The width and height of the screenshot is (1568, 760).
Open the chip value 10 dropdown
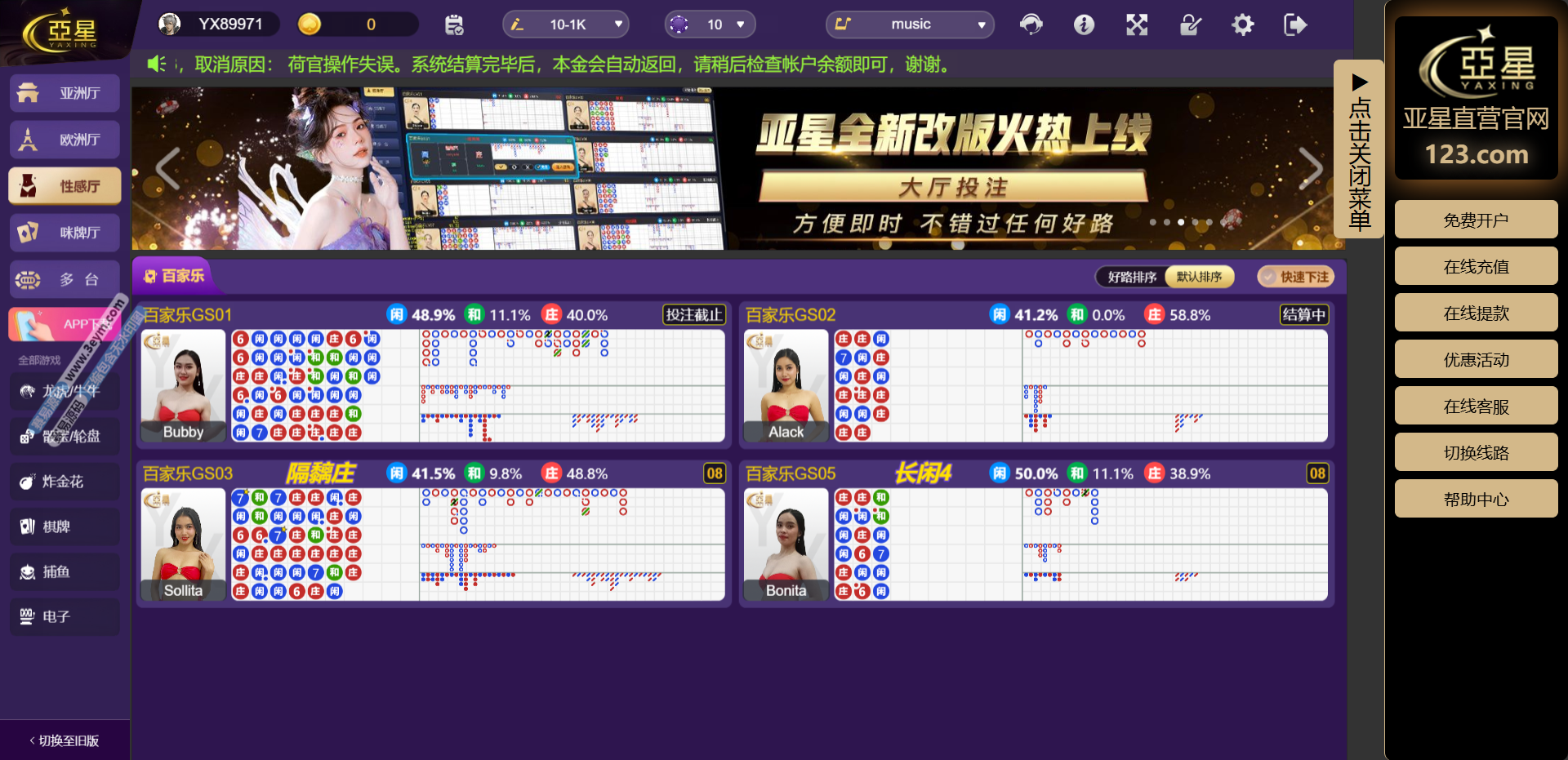[710, 24]
